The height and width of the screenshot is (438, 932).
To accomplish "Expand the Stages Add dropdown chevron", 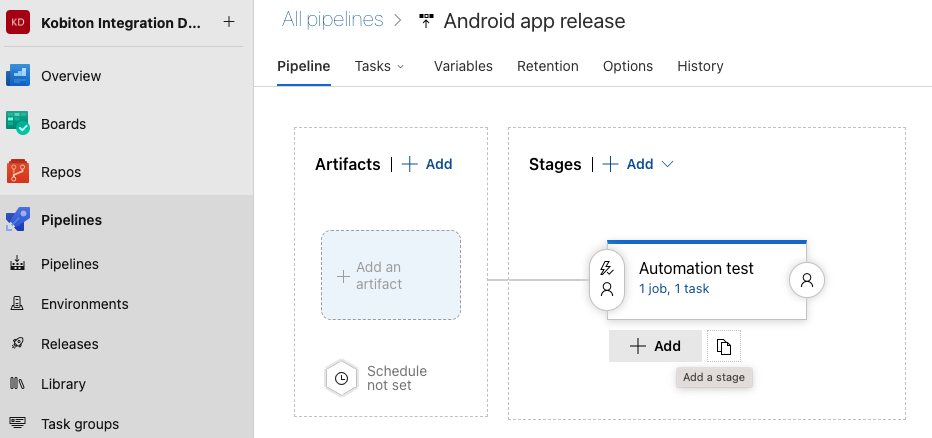I will coord(667,164).
